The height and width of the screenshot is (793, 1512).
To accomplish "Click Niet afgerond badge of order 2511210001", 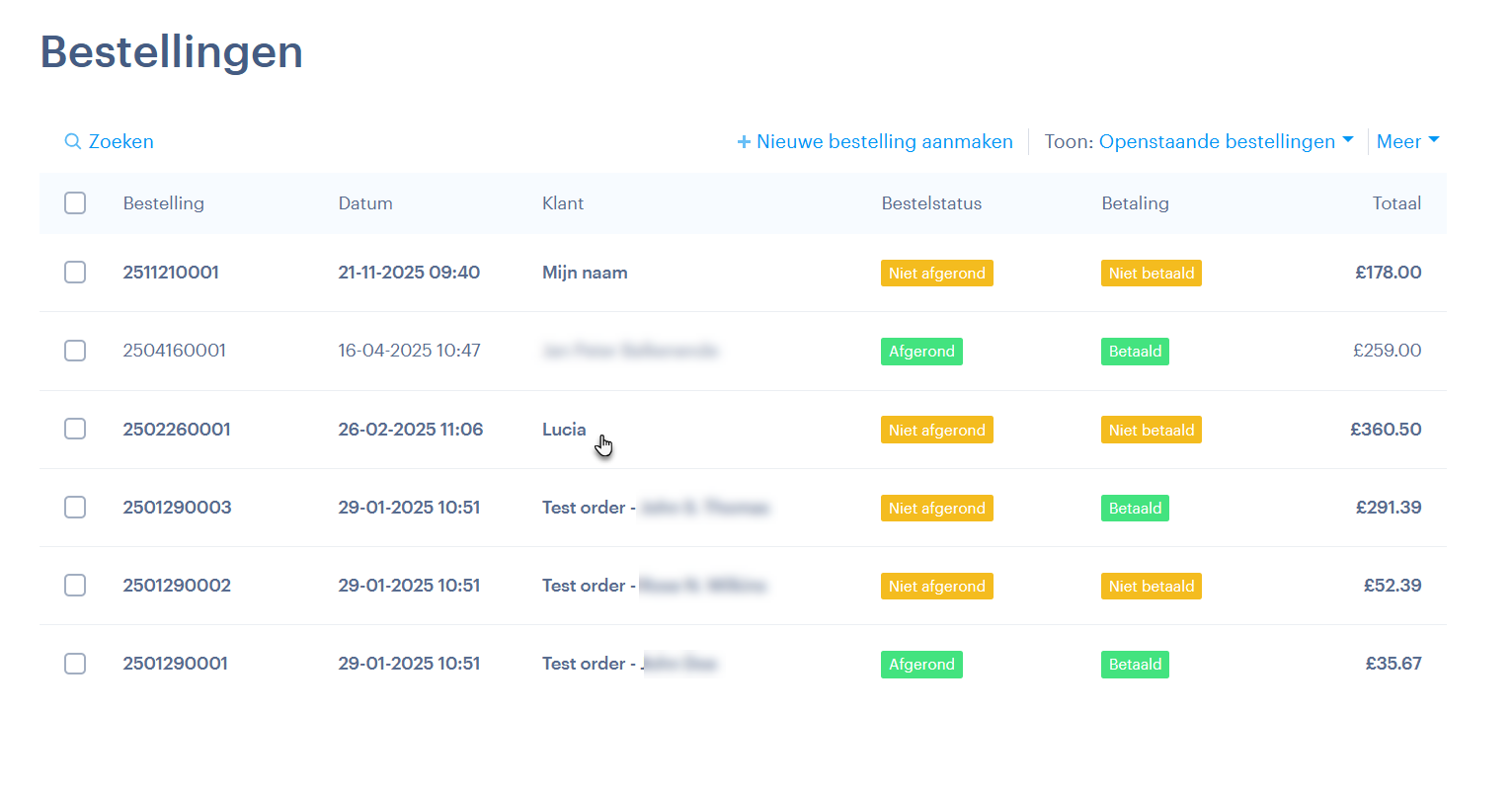I will [937, 274].
